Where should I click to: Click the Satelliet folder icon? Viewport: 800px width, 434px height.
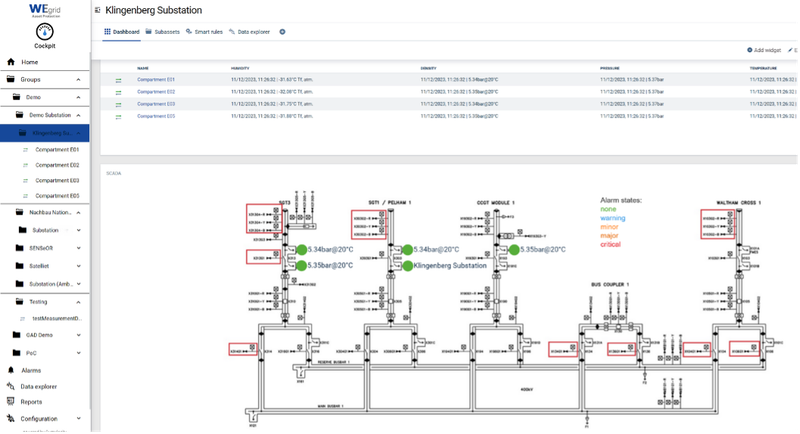(x=19, y=266)
